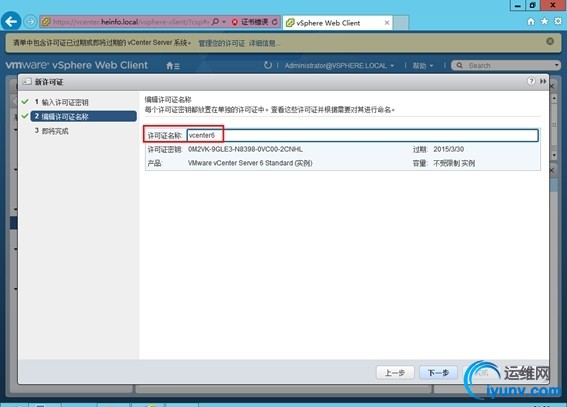Select wizard step 3 即将完成
567x407 pixels.
click(x=51, y=131)
